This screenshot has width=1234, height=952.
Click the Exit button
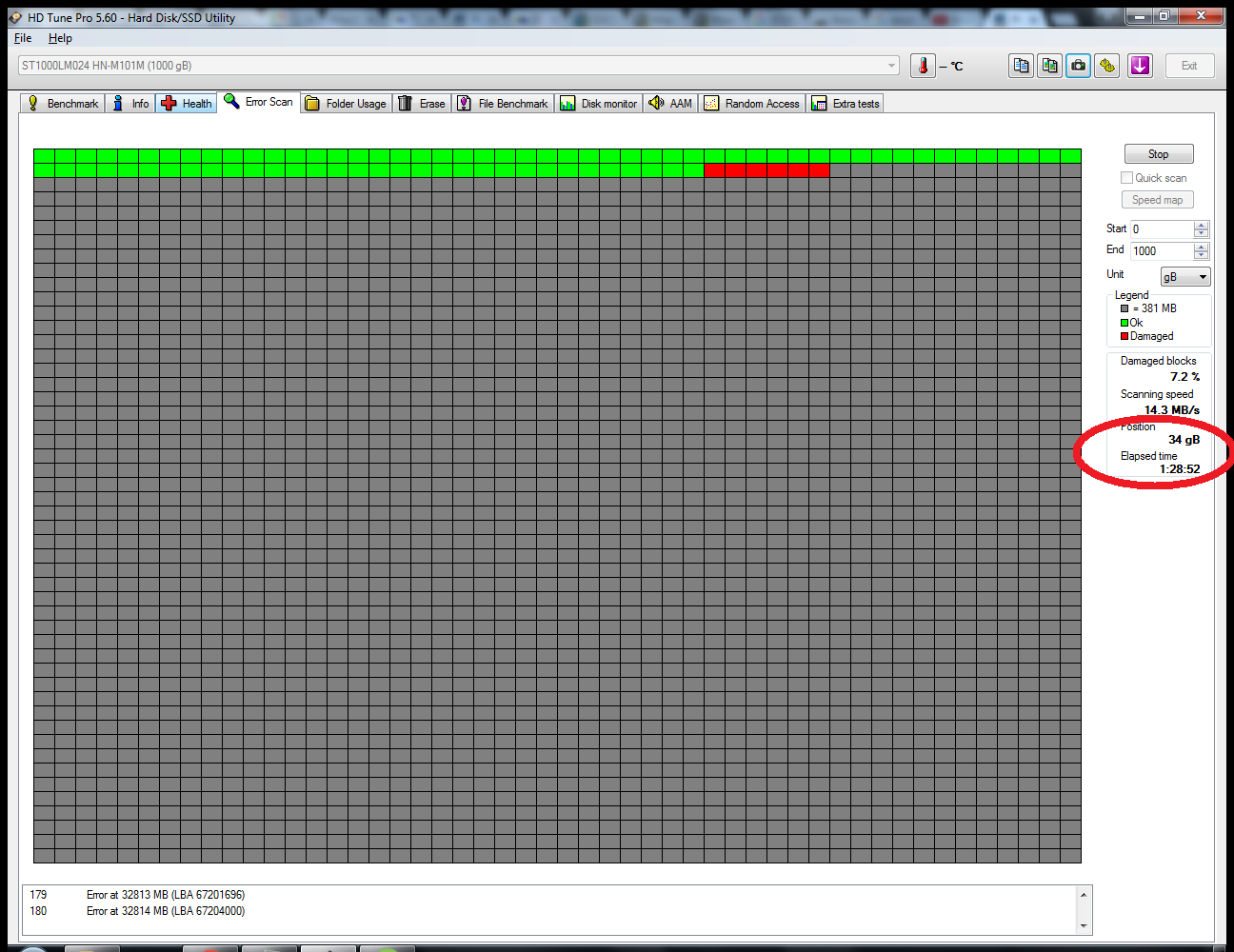[x=1189, y=66]
